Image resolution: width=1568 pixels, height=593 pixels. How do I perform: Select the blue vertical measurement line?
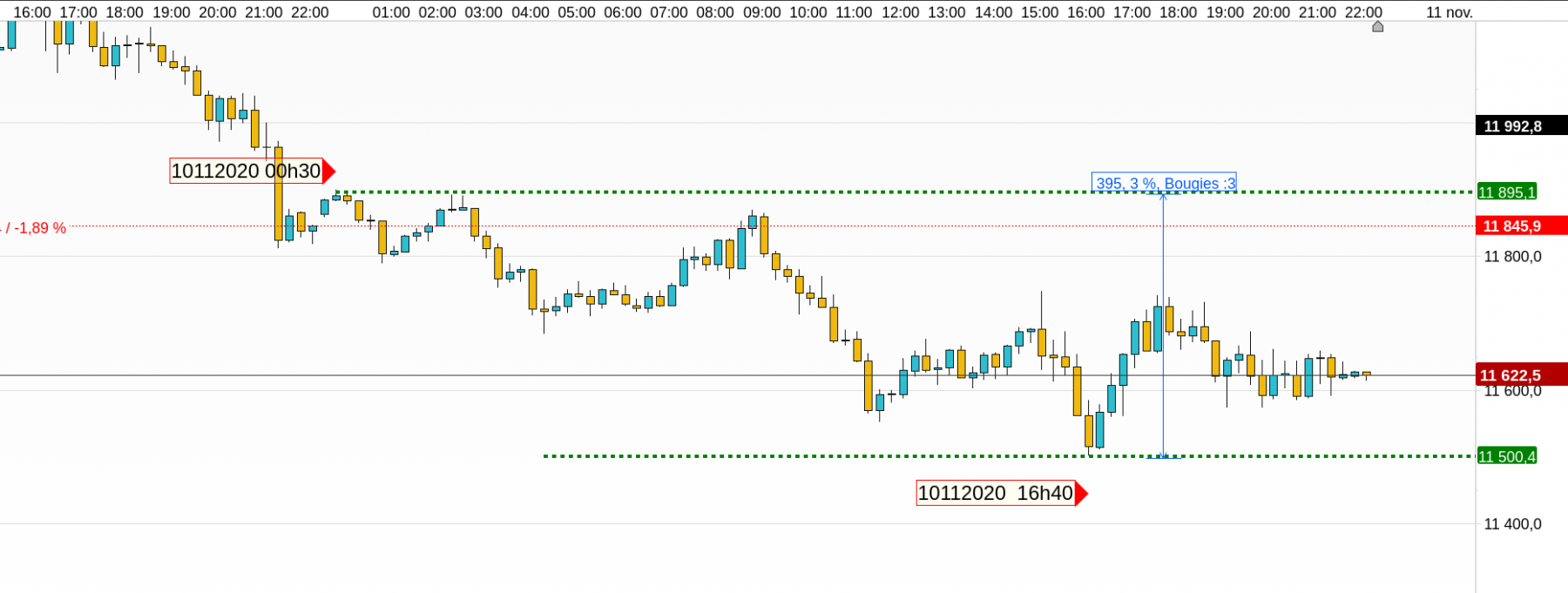pos(1163,324)
